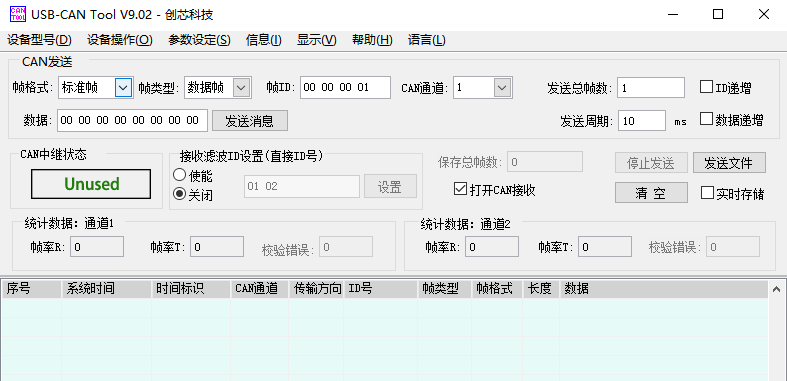The width and height of the screenshot is (787, 381).
Task: Click the 传输方向 column header
Action: [316, 289]
